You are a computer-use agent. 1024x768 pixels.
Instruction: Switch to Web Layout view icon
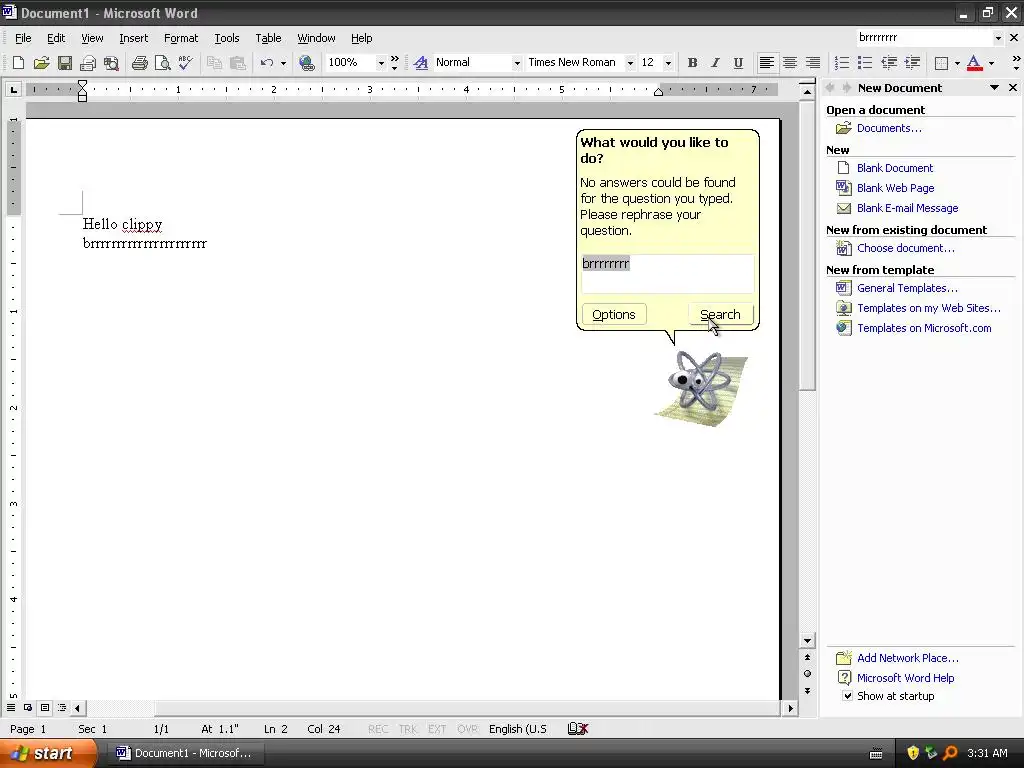point(28,707)
